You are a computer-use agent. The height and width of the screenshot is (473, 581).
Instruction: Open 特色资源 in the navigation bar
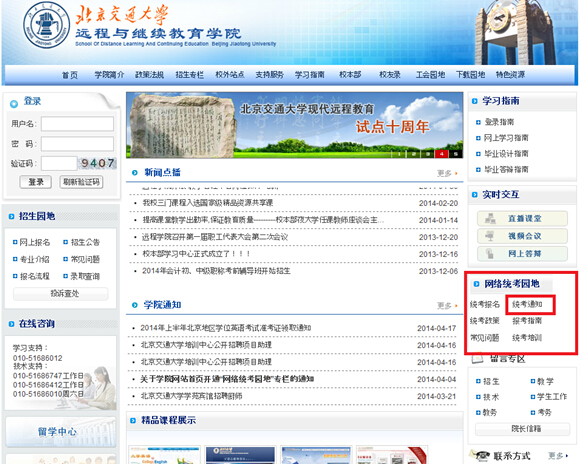point(510,75)
